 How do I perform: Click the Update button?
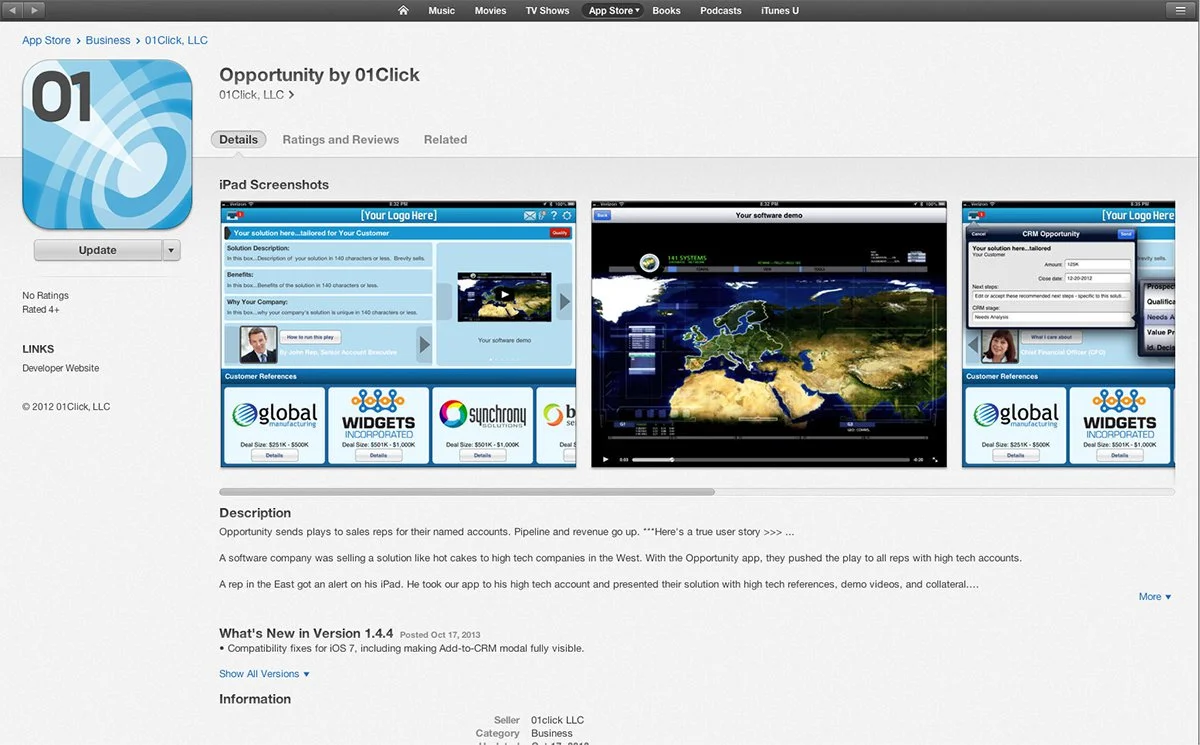pyautogui.click(x=98, y=250)
